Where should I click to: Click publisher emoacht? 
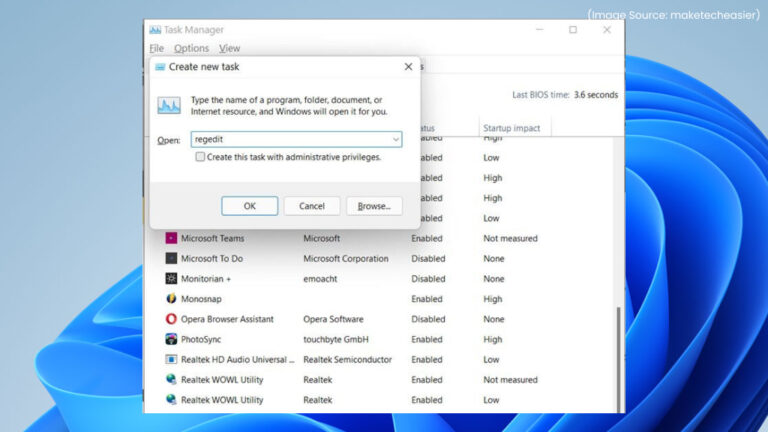(x=320, y=278)
